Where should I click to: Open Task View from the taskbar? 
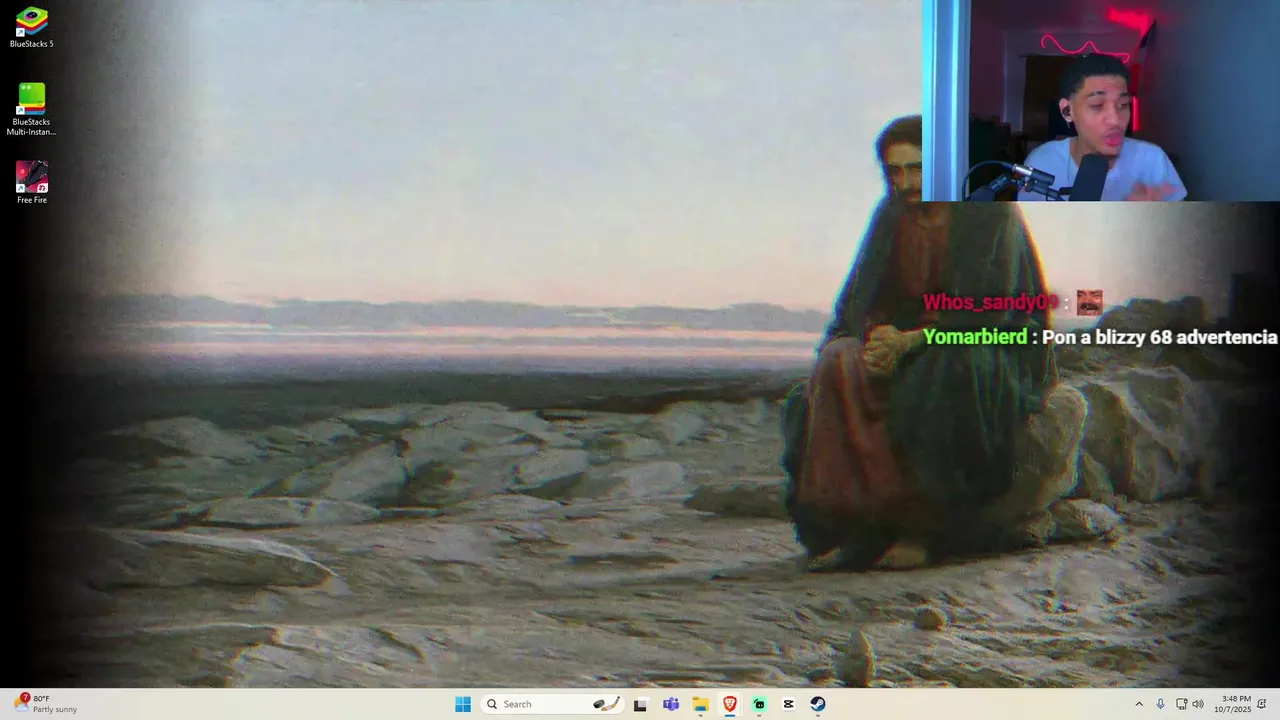[640, 704]
